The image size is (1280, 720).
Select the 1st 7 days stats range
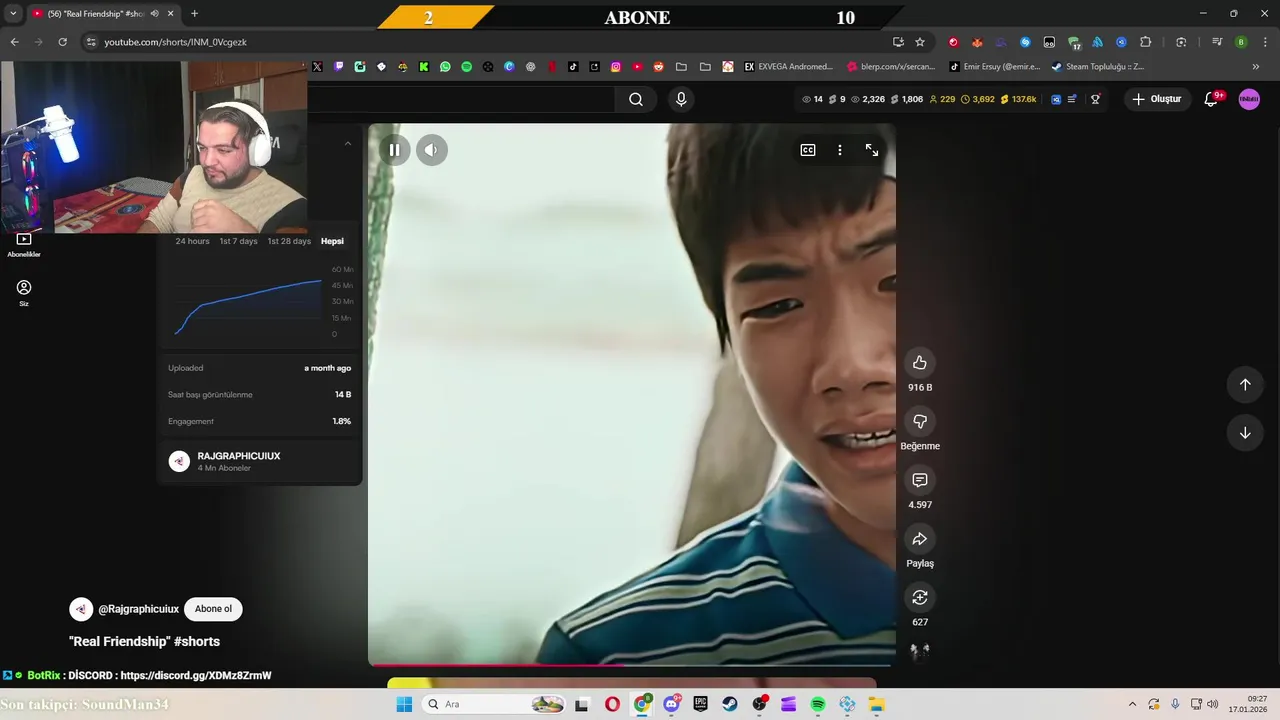238,241
